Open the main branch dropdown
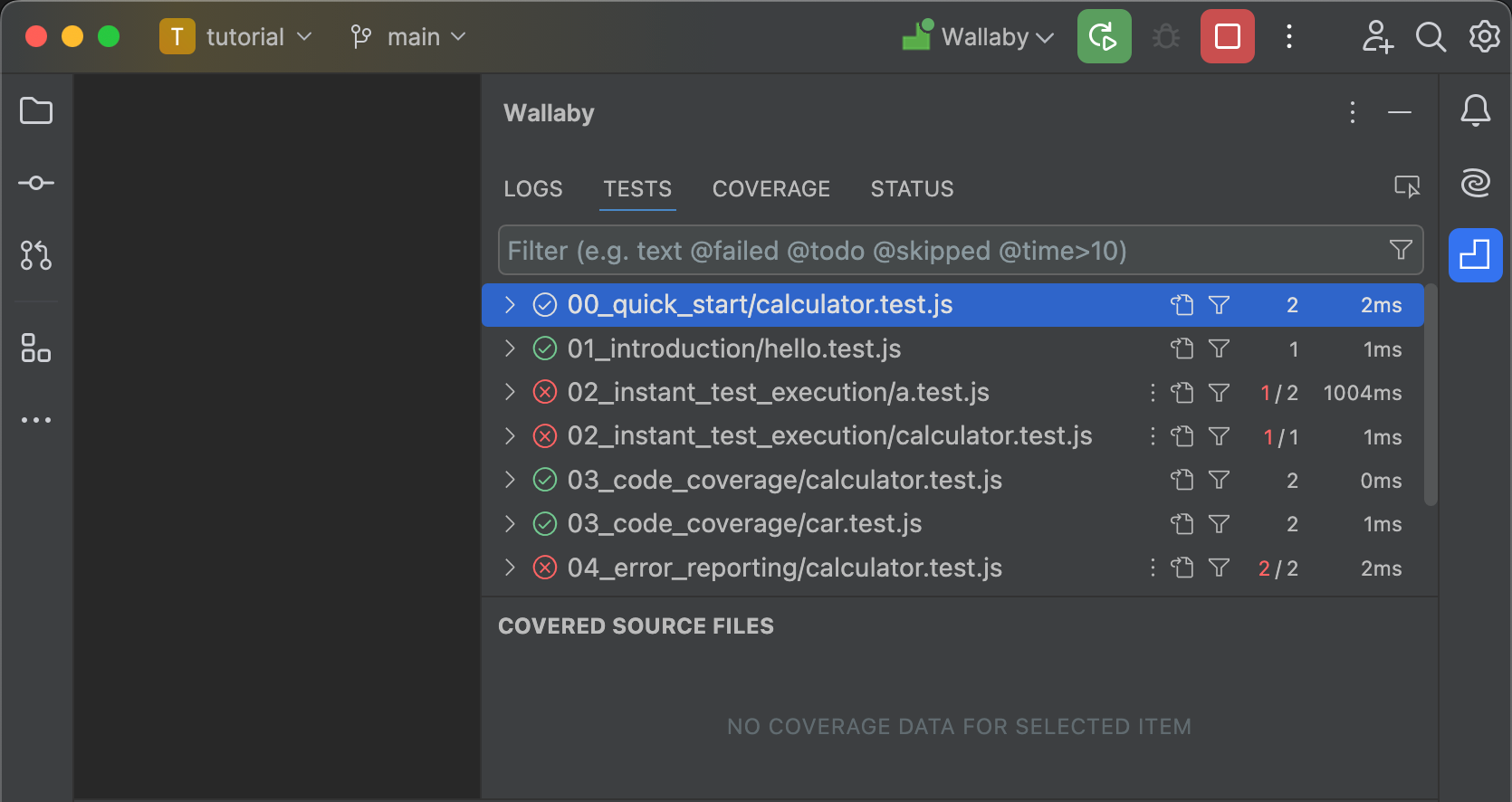1512x802 pixels. (408, 36)
